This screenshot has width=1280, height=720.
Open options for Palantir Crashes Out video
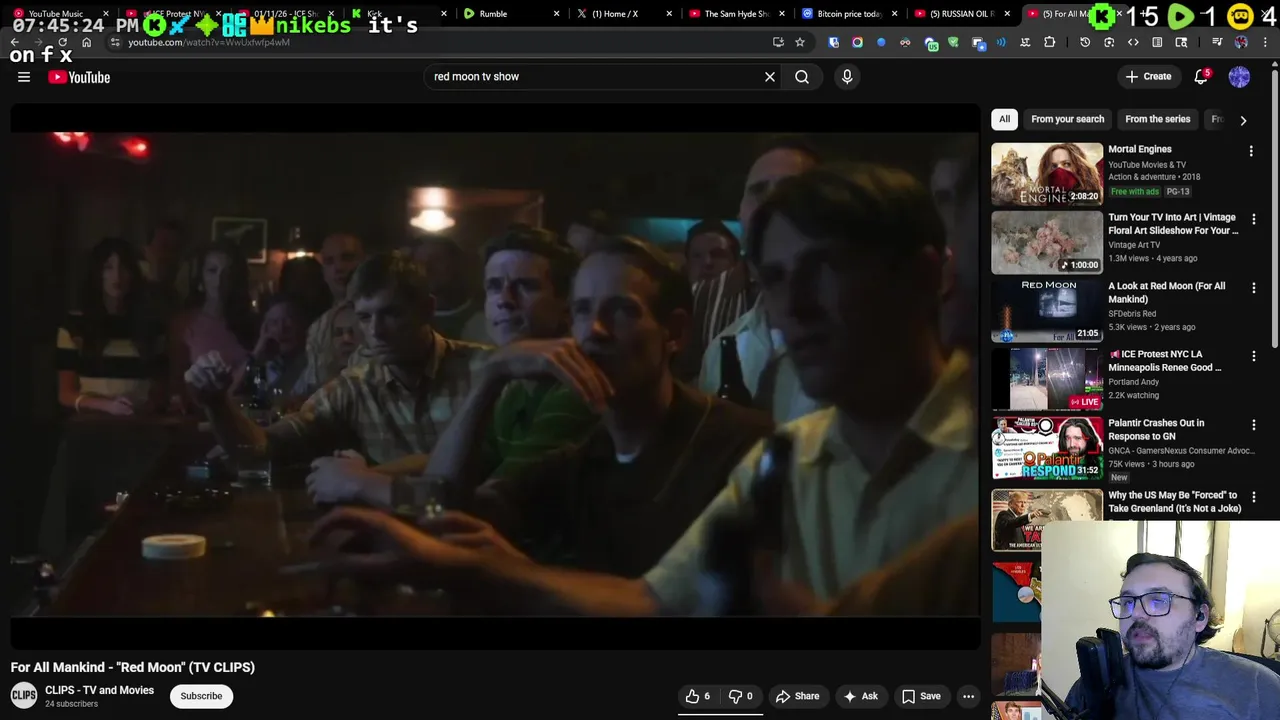pos(1254,425)
